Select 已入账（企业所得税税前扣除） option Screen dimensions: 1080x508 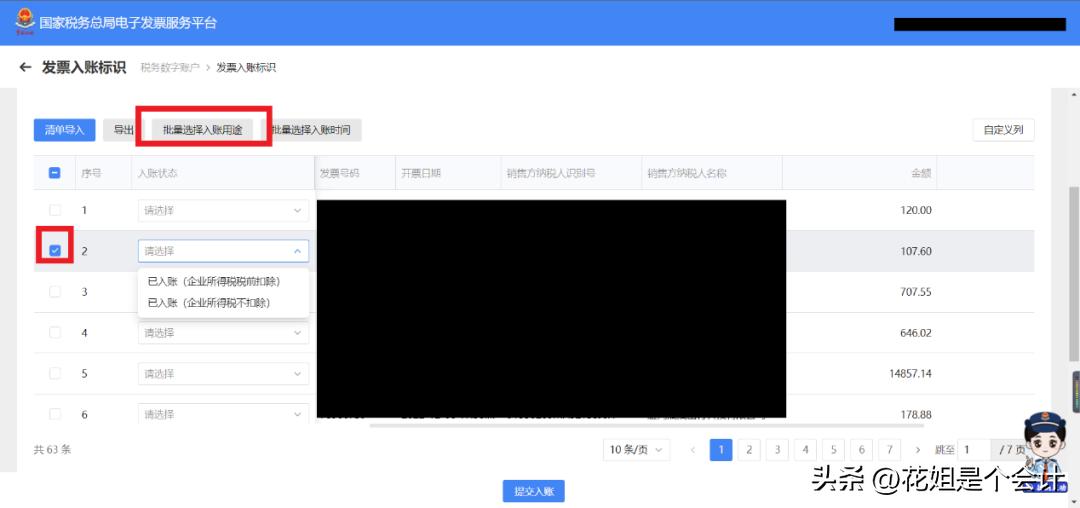[214, 282]
